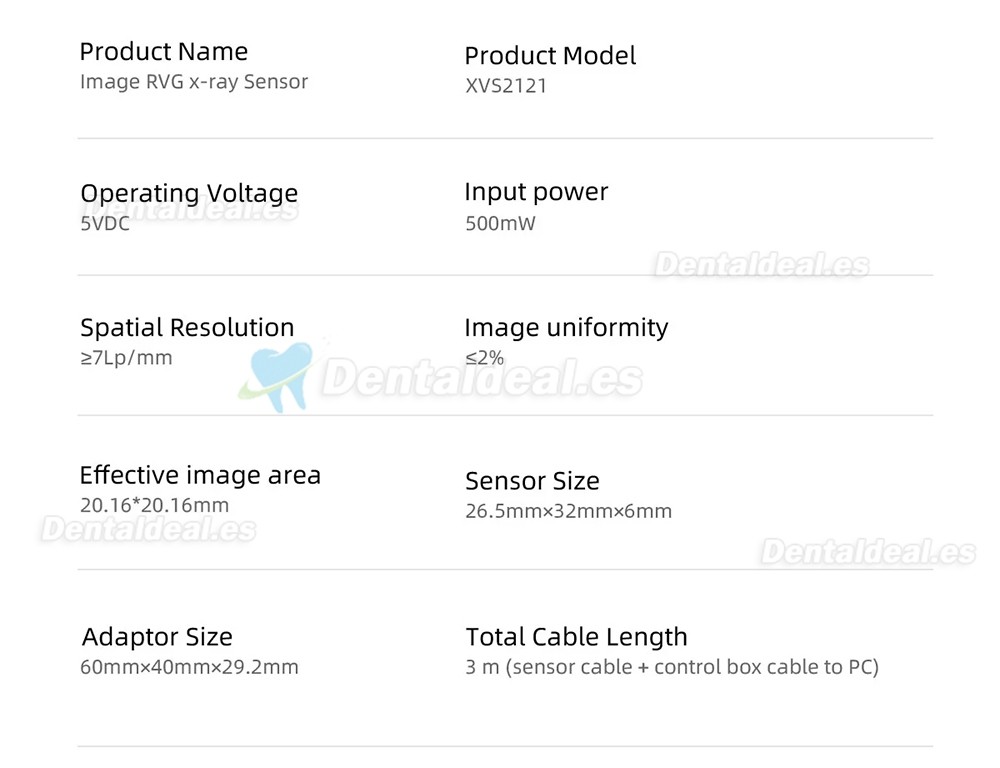Screen dimensions: 1000x768
Task: Select the Image uniformity heading
Action: pyautogui.click(x=566, y=328)
